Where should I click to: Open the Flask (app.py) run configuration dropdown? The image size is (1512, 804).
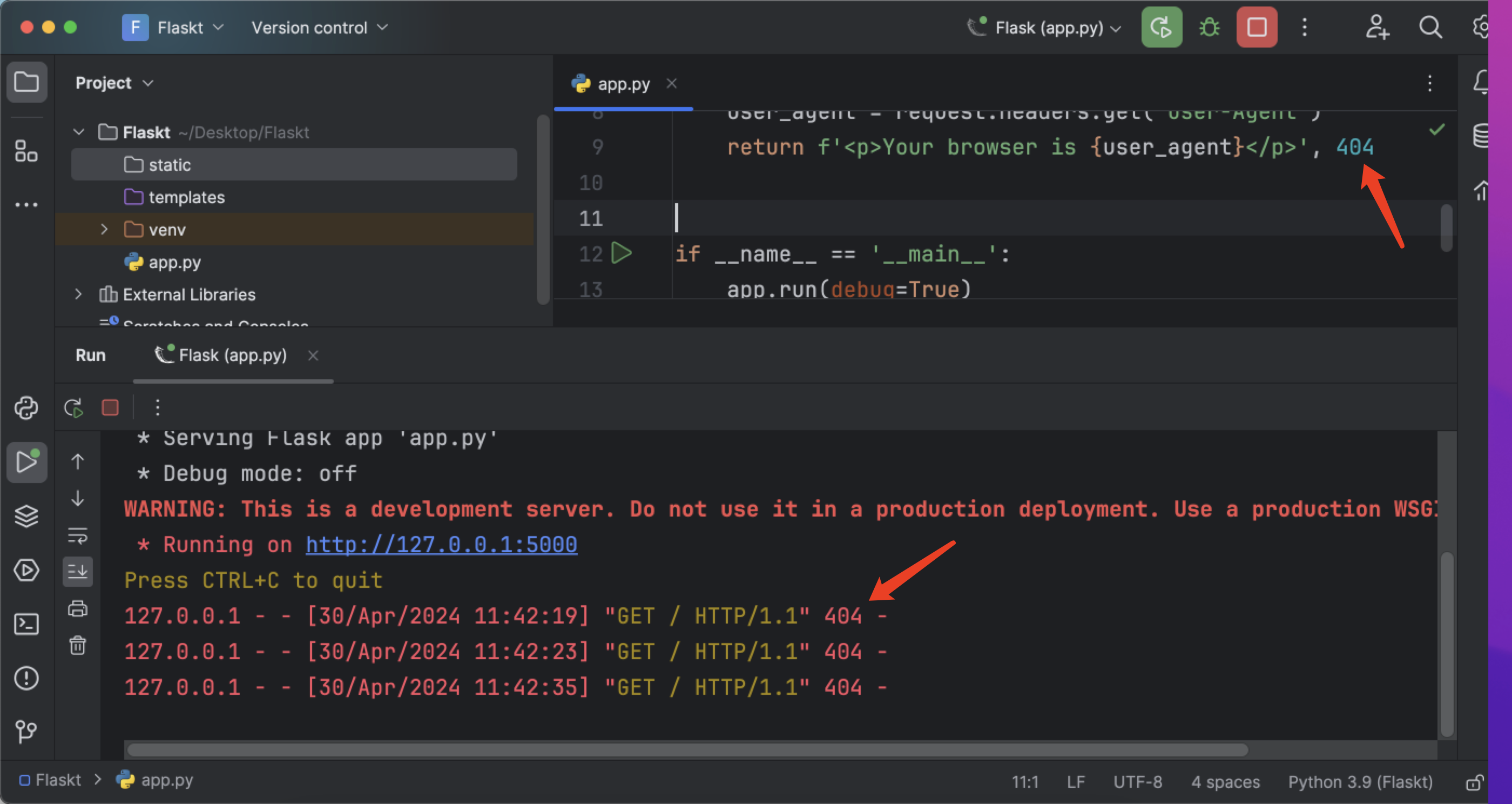tap(1045, 27)
